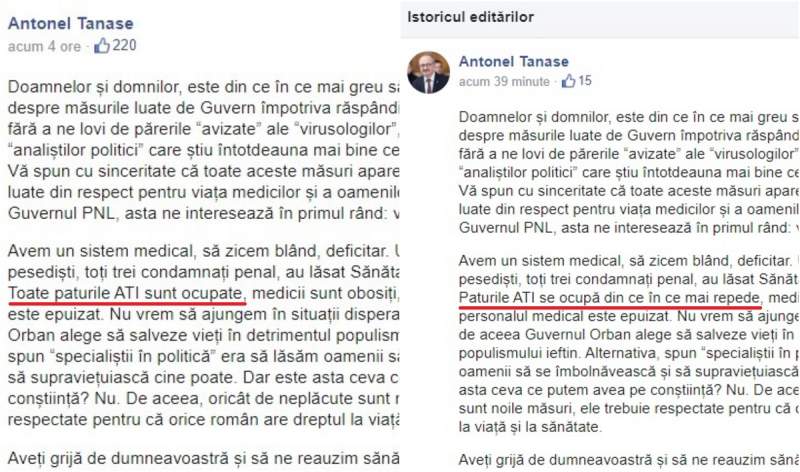Click the 15 likes count

(585, 81)
